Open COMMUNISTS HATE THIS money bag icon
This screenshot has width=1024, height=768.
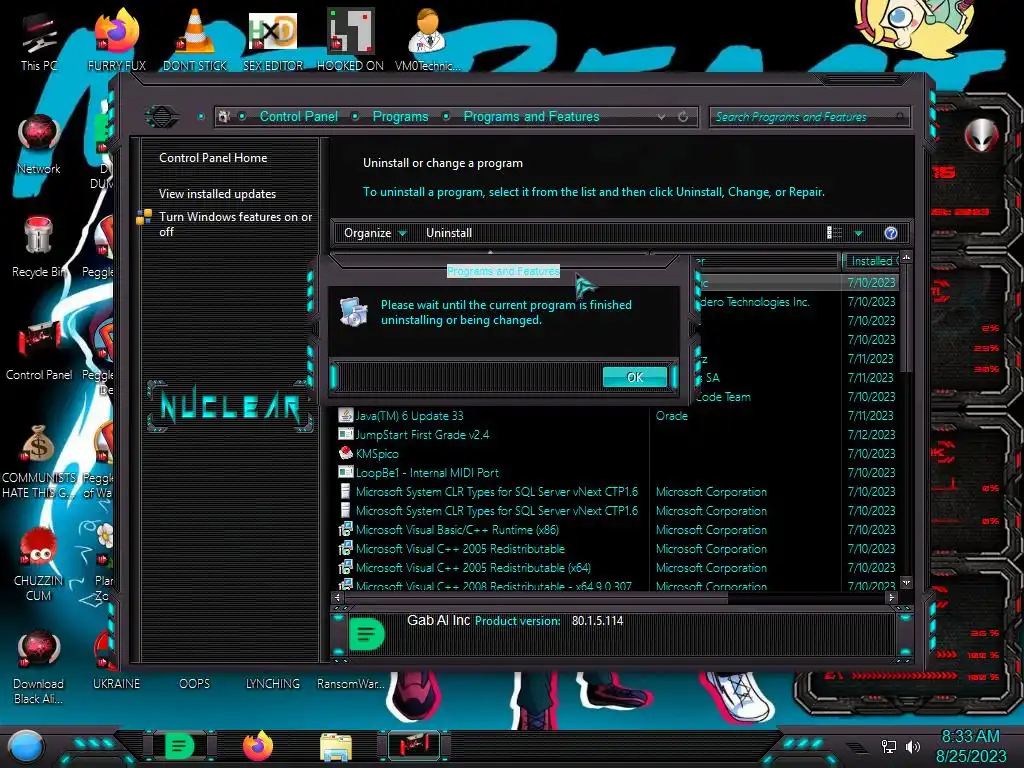(39, 461)
